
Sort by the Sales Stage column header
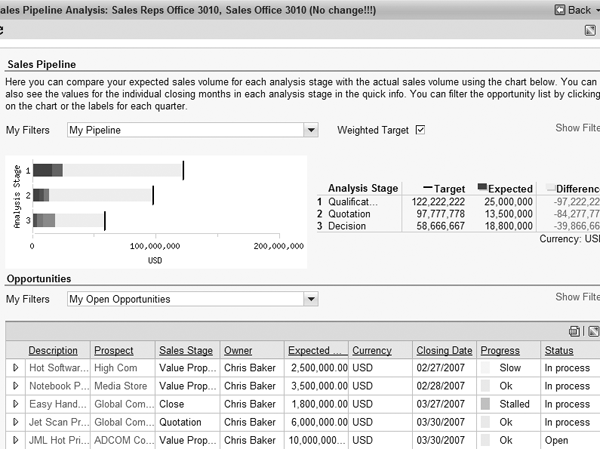click(x=186, y=351)
